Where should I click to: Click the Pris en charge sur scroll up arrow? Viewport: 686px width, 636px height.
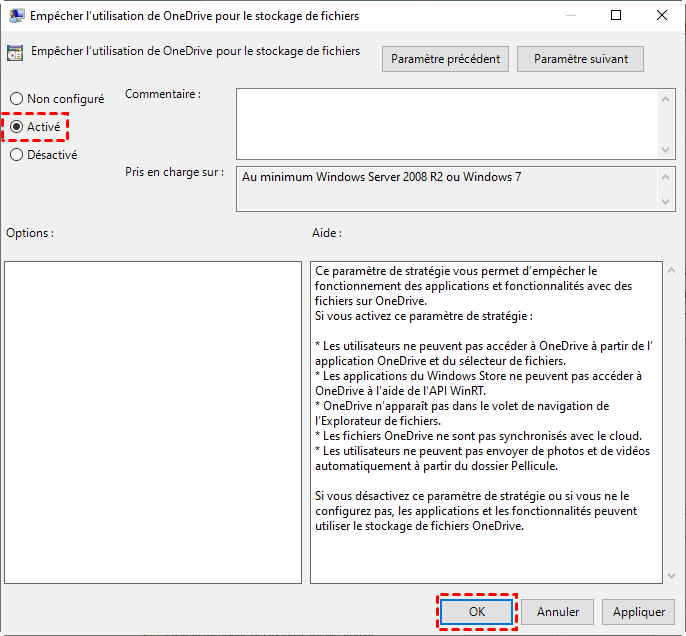coord(665,177)
